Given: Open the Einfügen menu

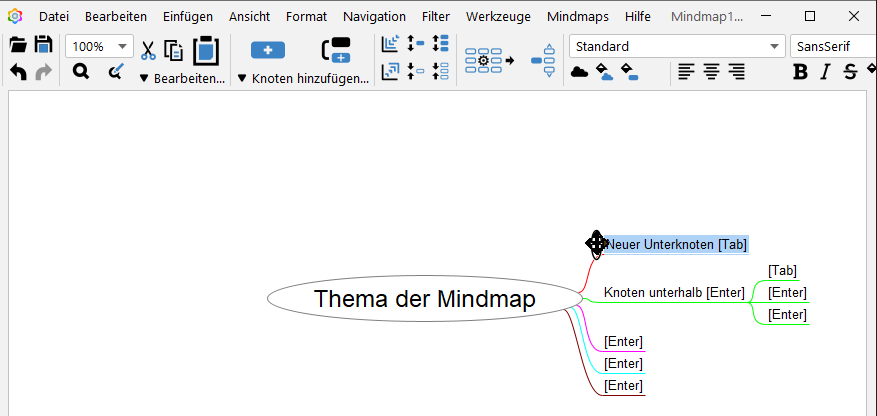Looking at the screenshot, I should pyautogui.click(x=188, y=17).
